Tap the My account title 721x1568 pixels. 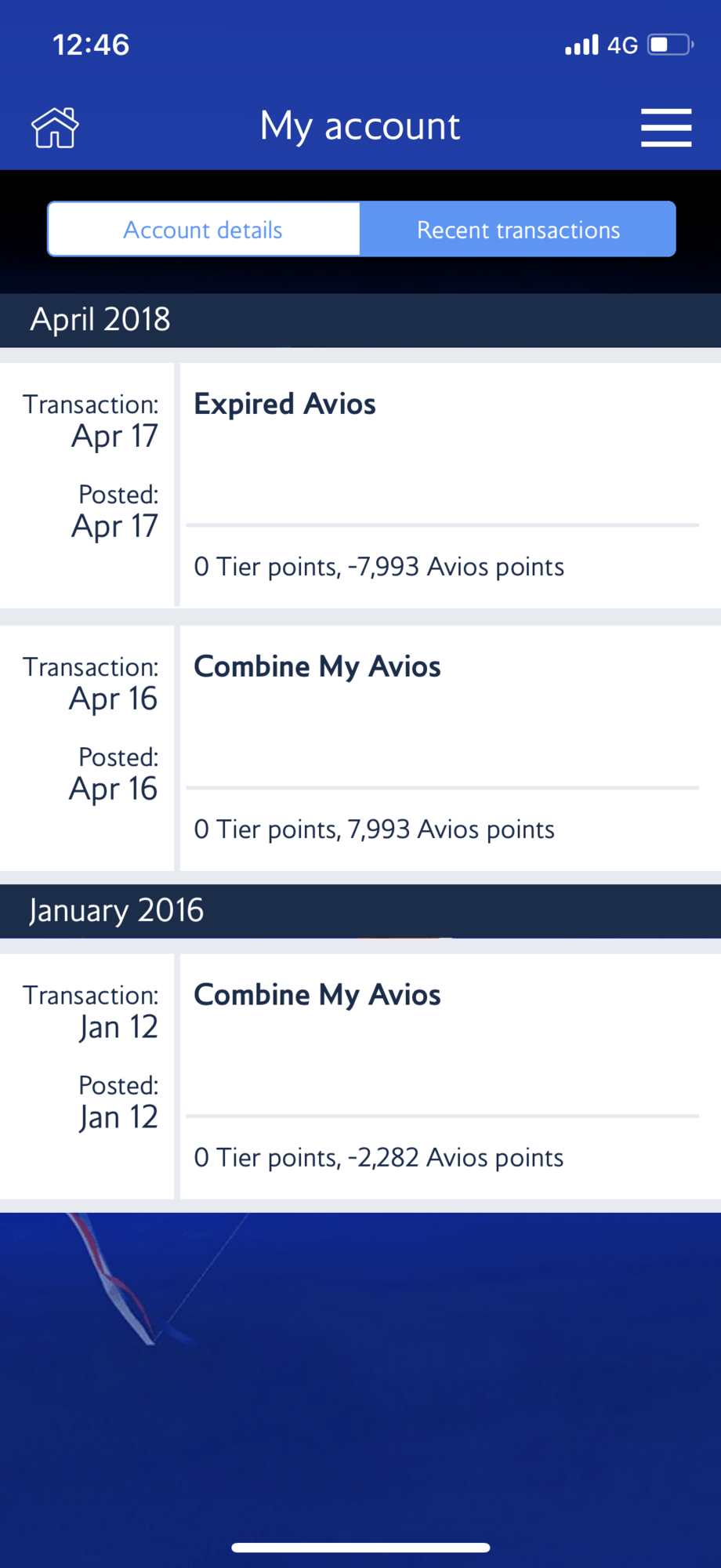[360, 126]
